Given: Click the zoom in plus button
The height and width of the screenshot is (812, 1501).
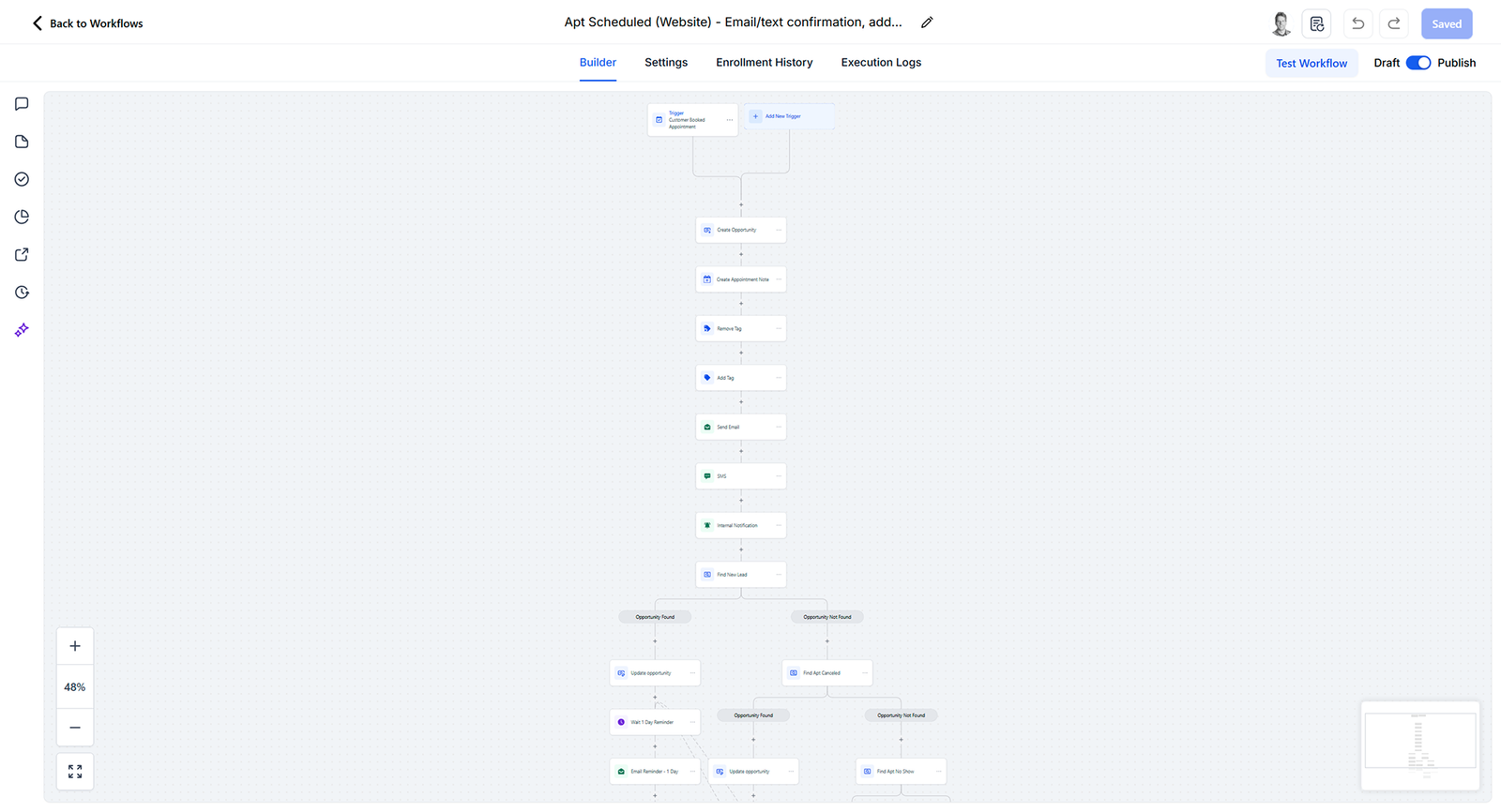Looking at the screenshot, I should point(75,646).
